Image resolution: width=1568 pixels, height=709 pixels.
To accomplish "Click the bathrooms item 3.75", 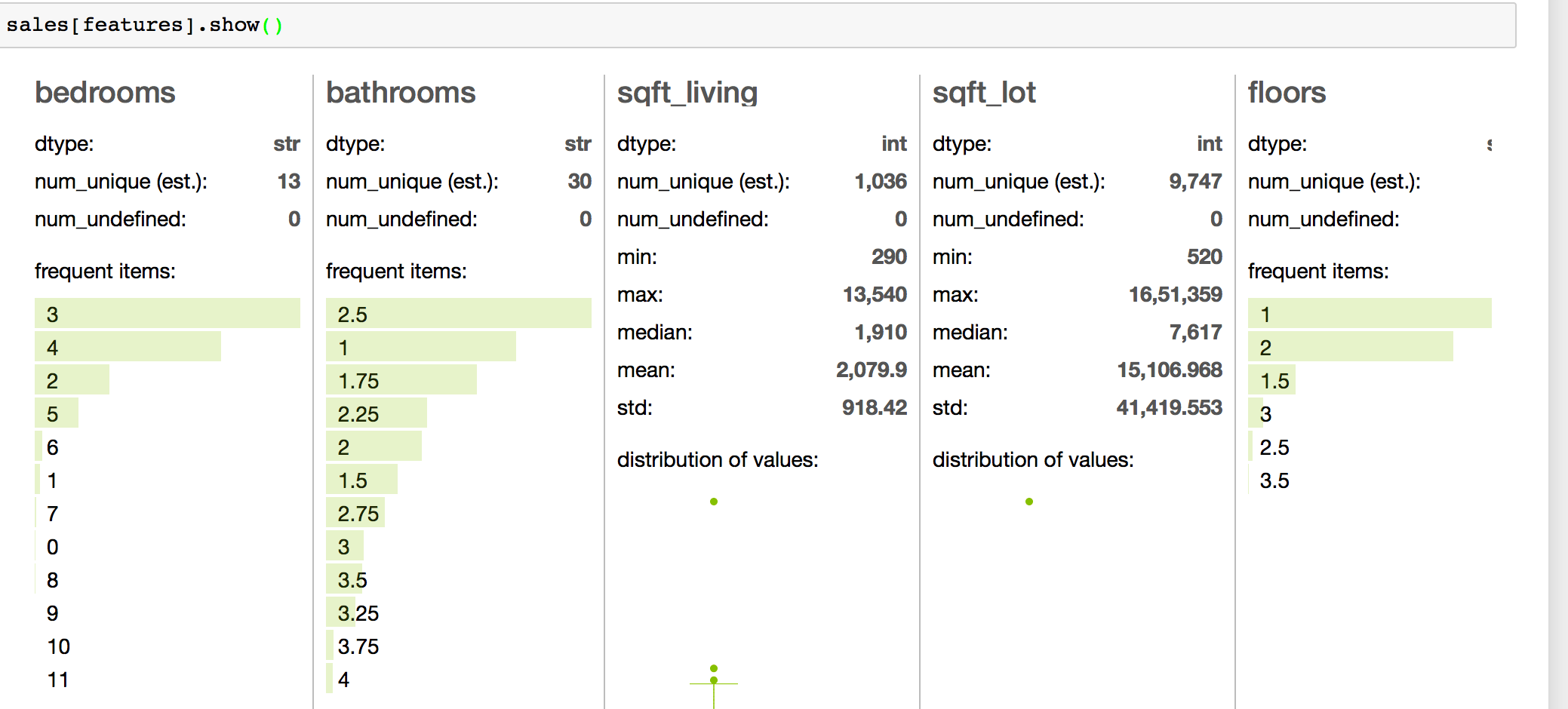I will [358, 646].
